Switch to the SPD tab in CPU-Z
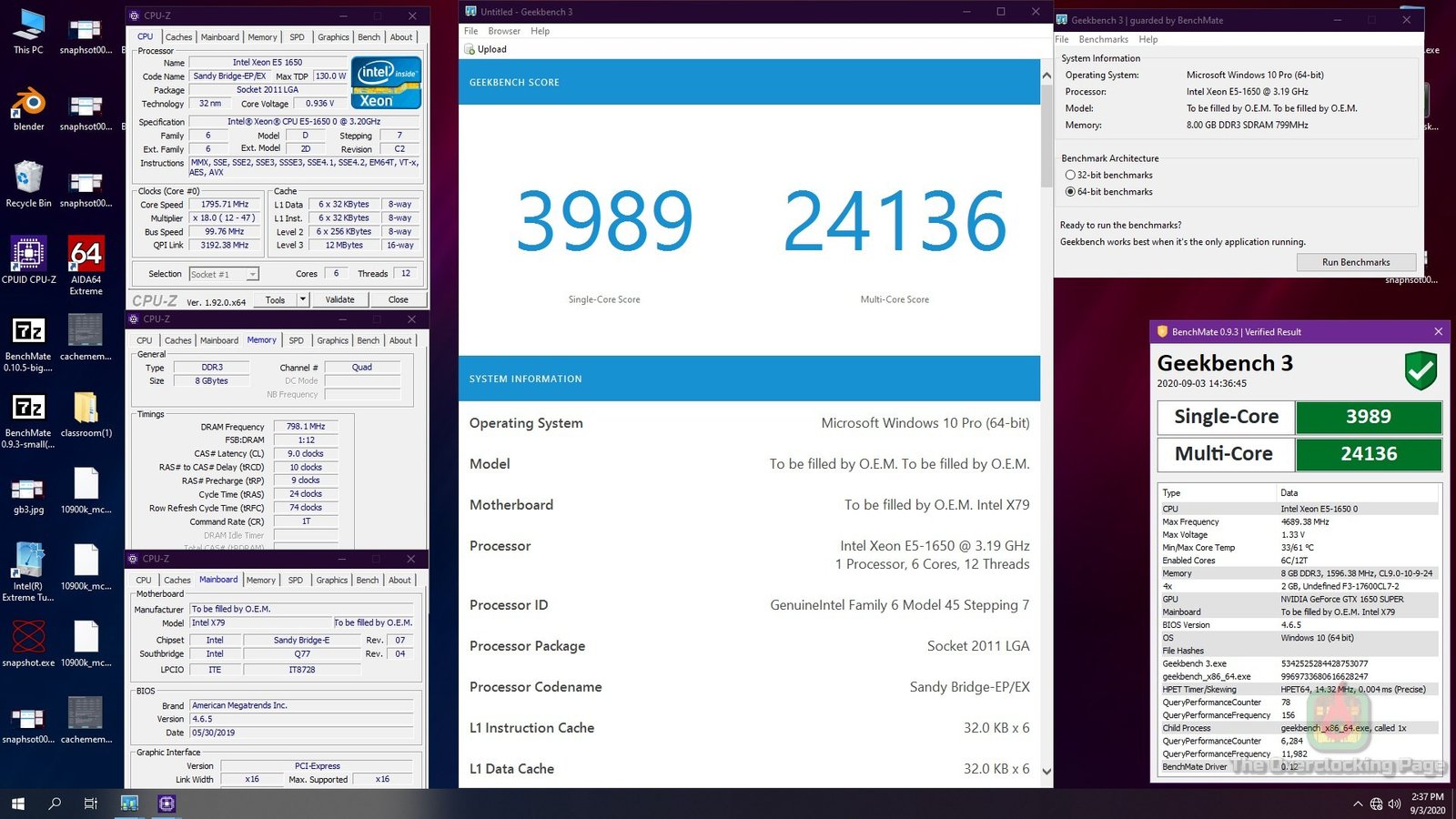The width and height of the screenshot is (1456, 819). (296, 36)
